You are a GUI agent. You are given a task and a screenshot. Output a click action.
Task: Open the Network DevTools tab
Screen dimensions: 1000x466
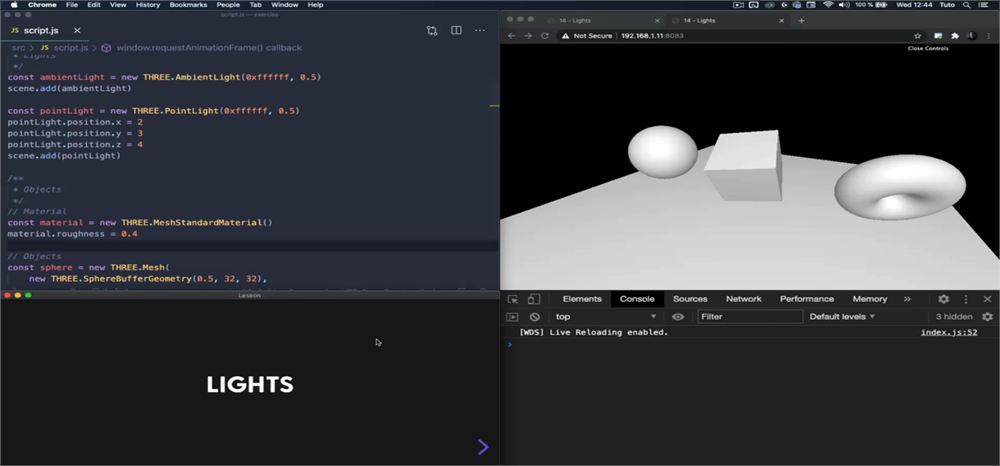tap(744, 299)
